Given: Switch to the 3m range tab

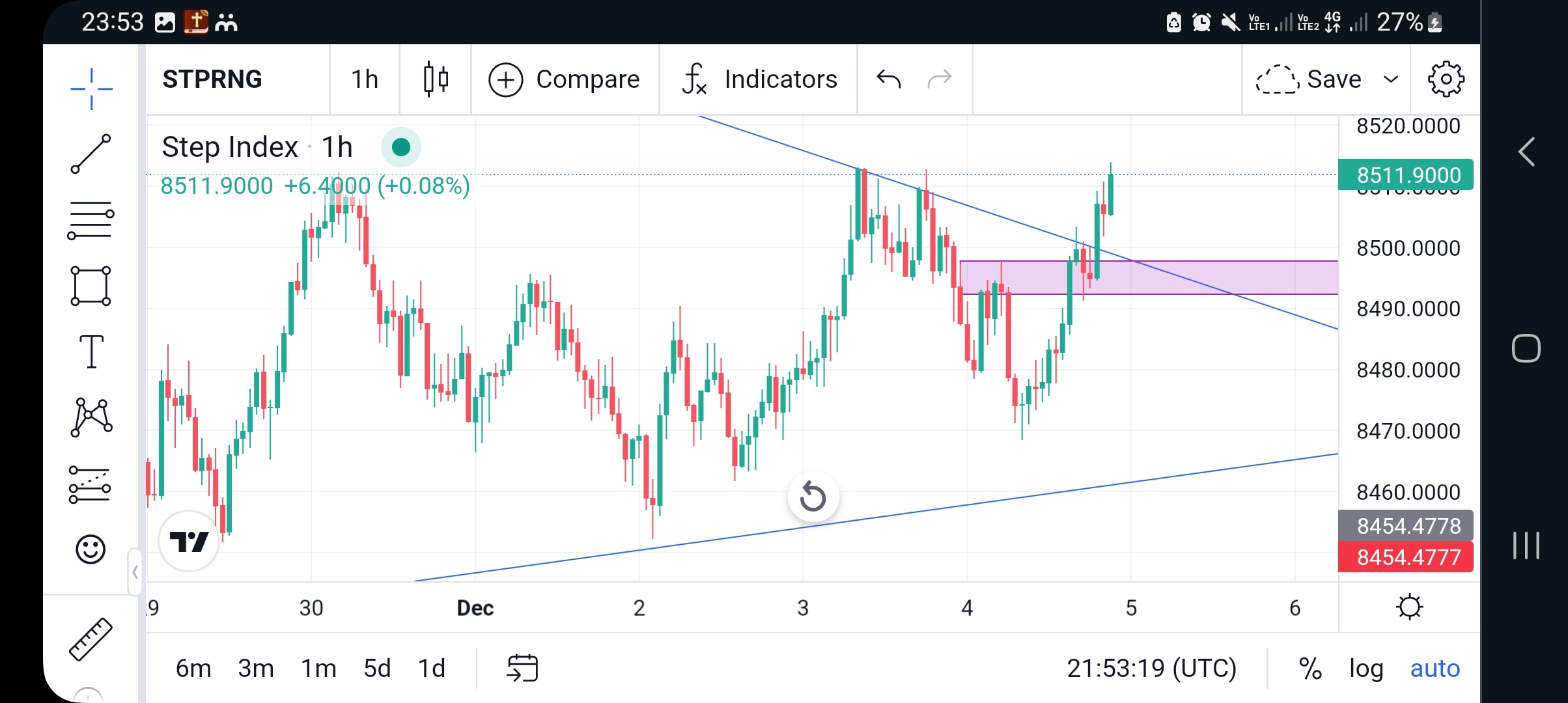Looking at the screenshot, I should [255, 669].
